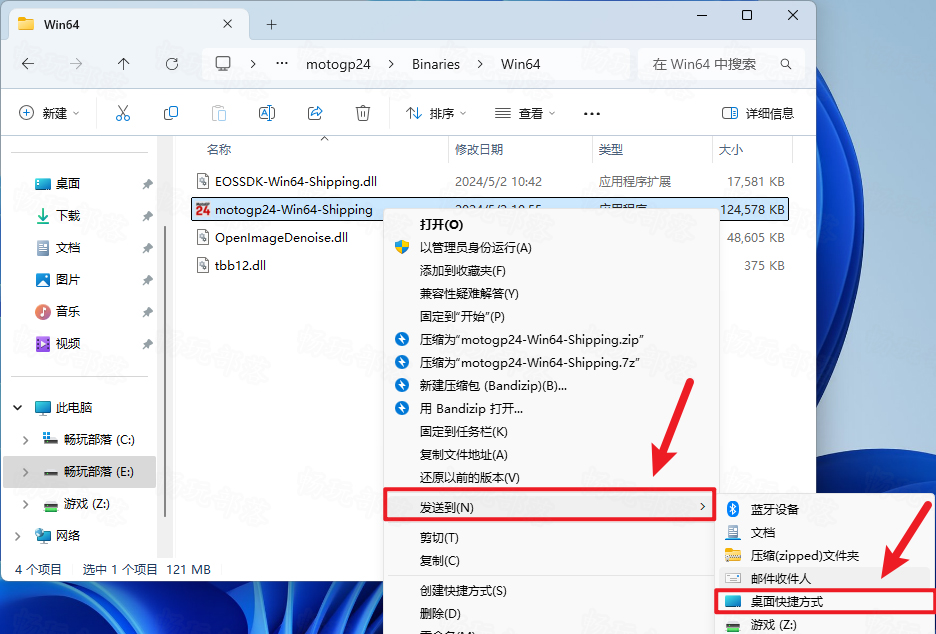Open the 发送到(N) submenu
The height and width of the screenshot is (634, 936).
[x=549, y=507]
